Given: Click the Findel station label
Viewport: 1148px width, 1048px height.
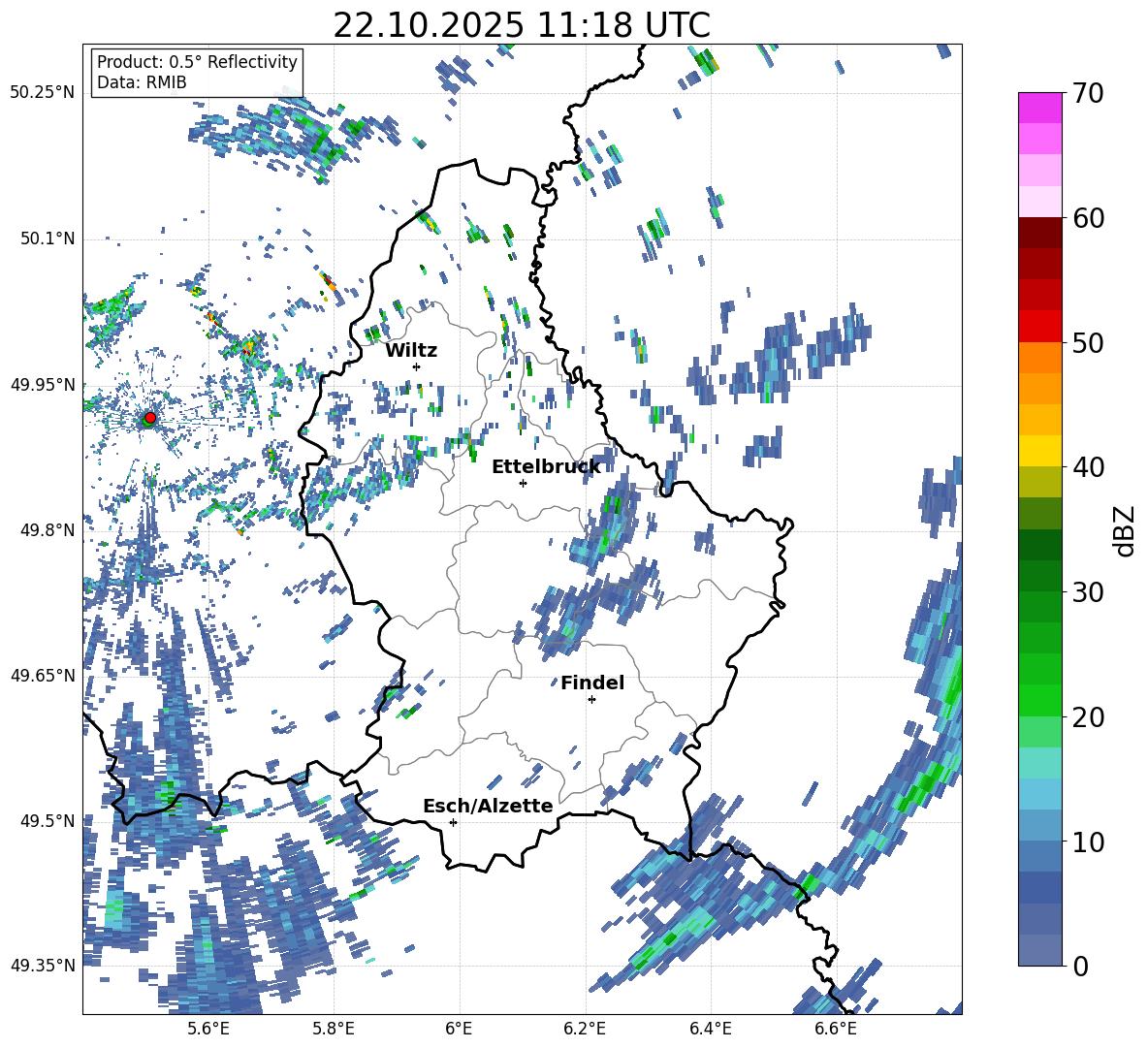Looking at the screenshot, I should point(592,683).
